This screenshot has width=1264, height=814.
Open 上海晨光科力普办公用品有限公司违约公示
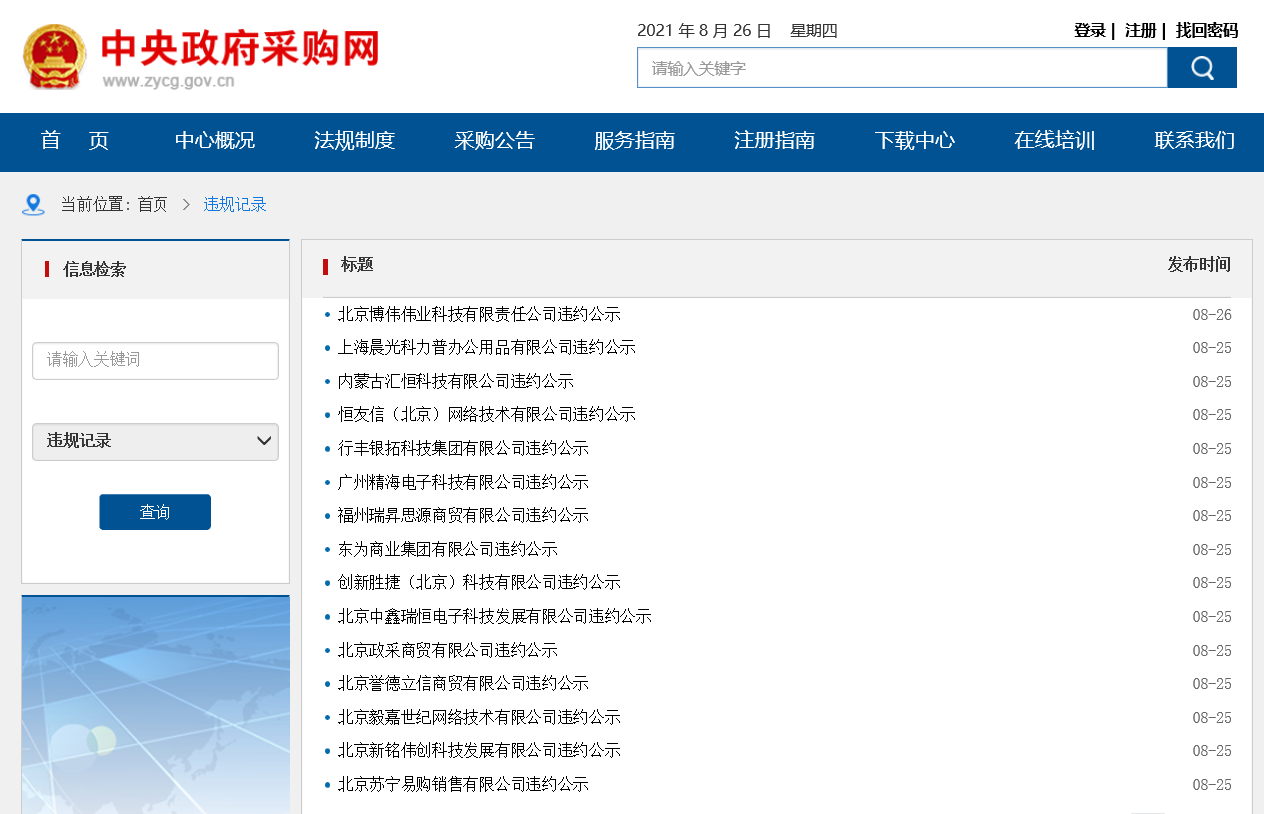(x=487, y=348)
